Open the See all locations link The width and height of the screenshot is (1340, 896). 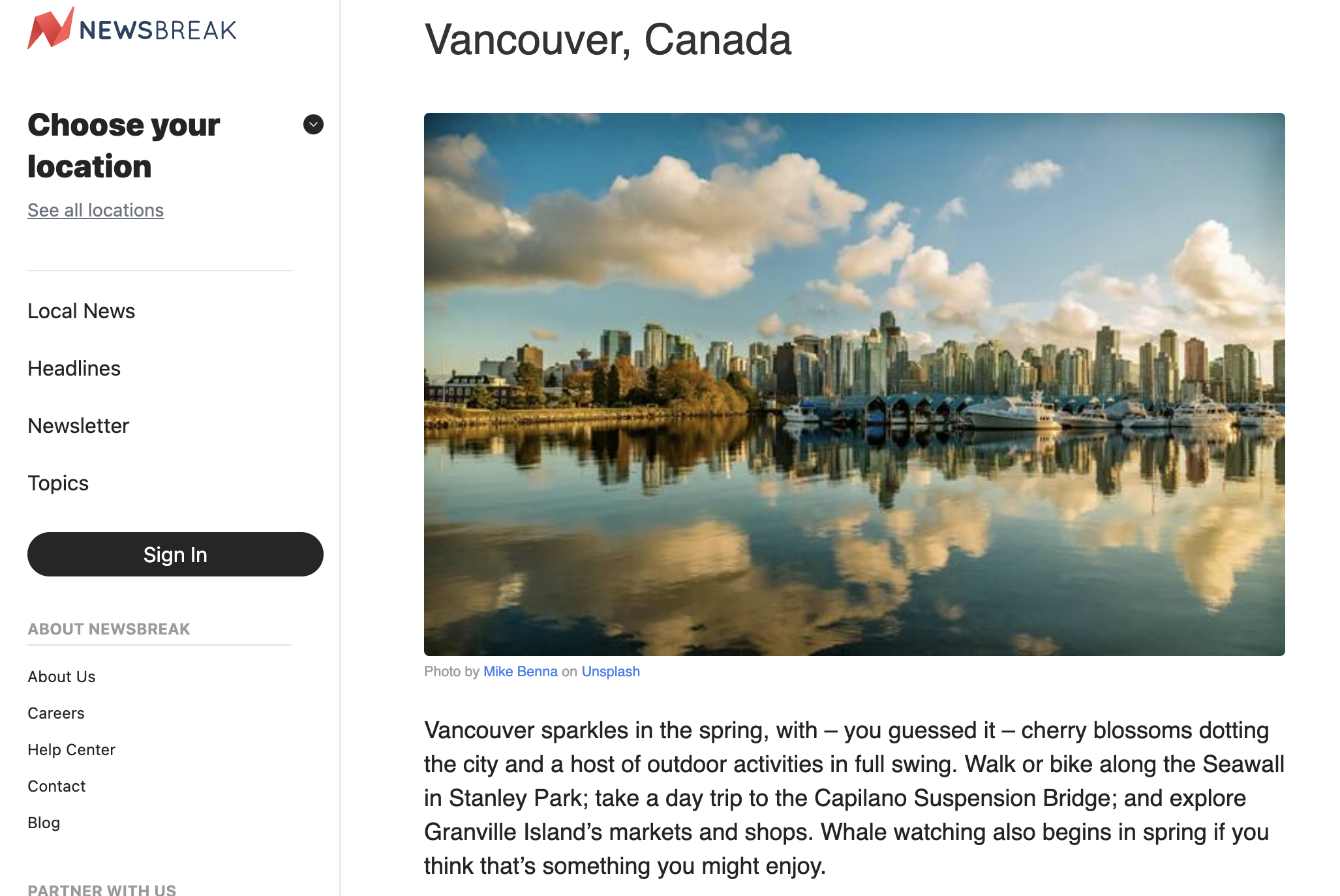95,210
